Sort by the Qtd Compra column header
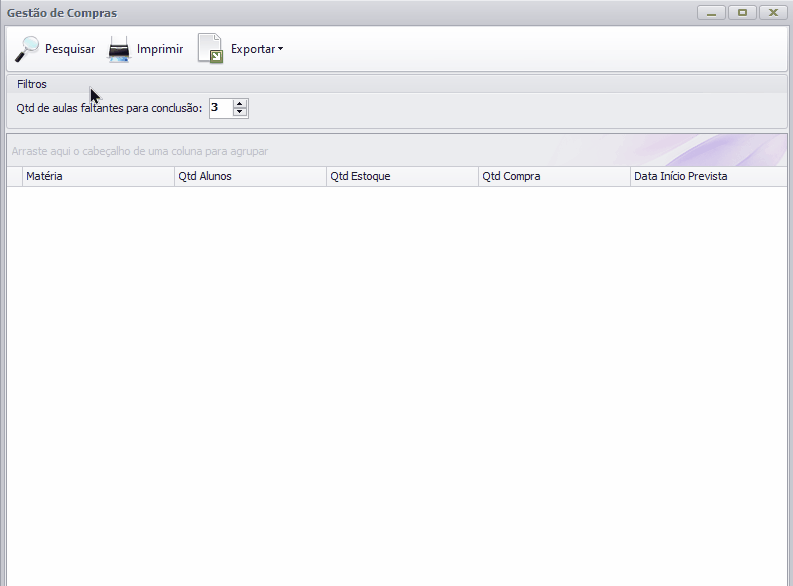 click(x=554, y=176)
